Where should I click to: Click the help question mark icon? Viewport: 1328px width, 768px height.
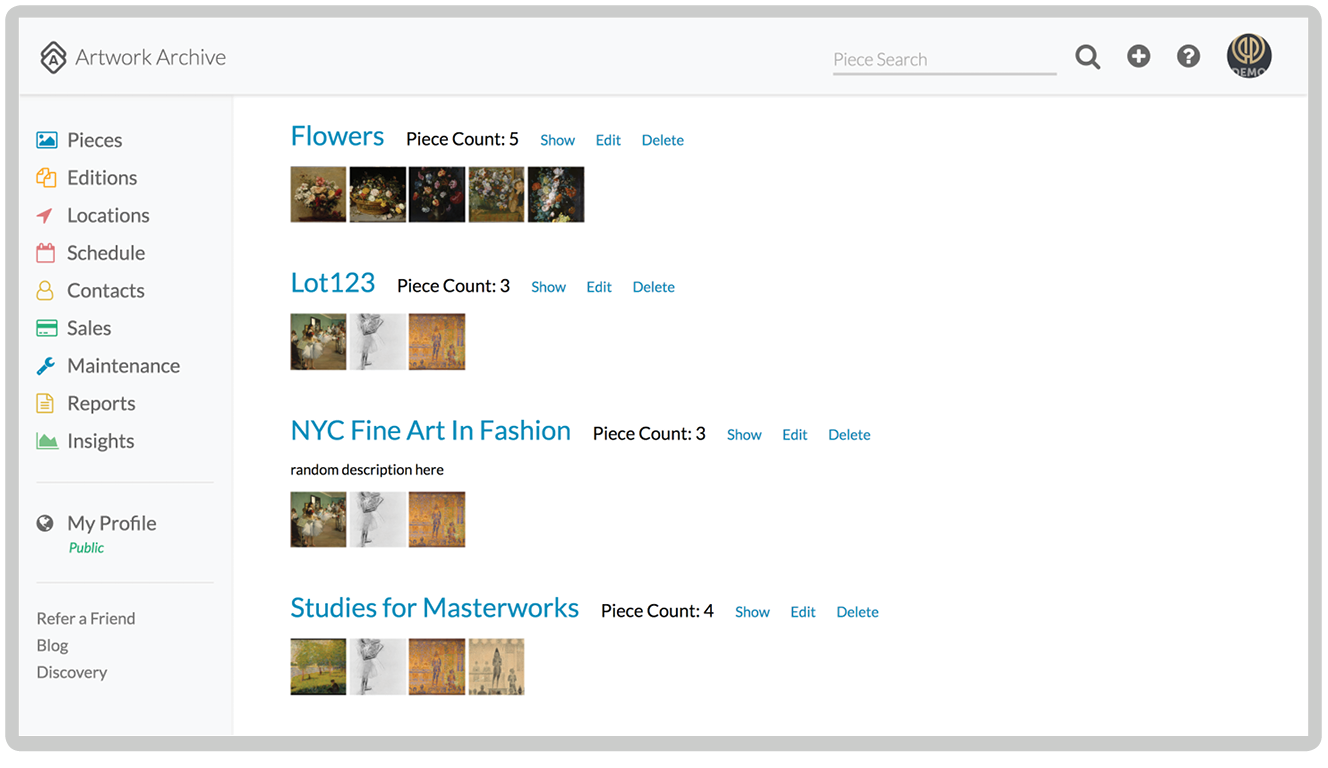click(1188, 56)
